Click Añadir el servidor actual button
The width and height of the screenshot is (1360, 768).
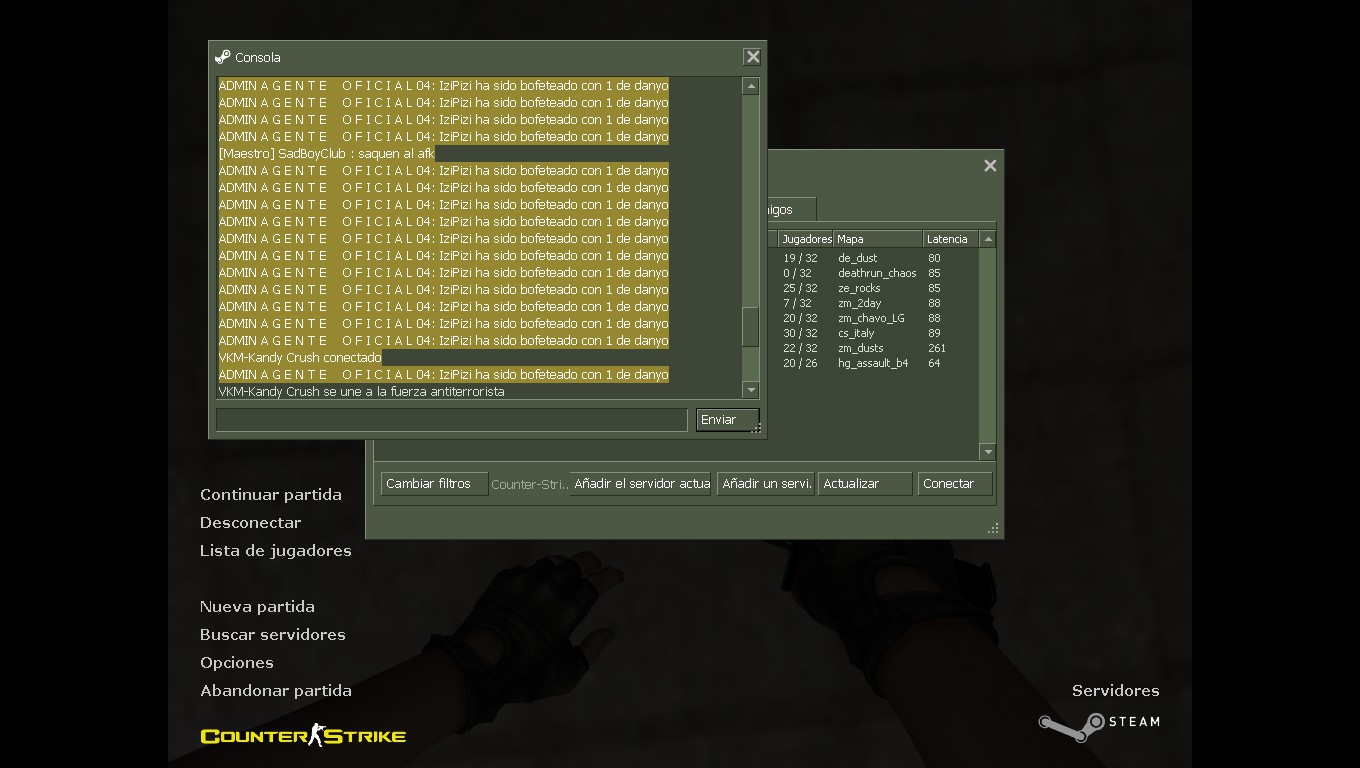tap(640, 484)
